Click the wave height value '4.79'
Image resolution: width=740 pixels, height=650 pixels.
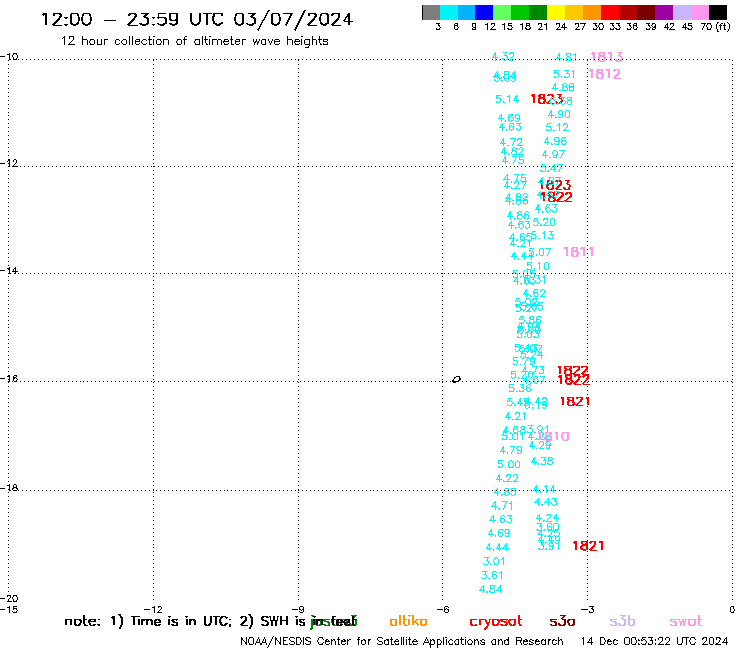[x=511, y=450]
